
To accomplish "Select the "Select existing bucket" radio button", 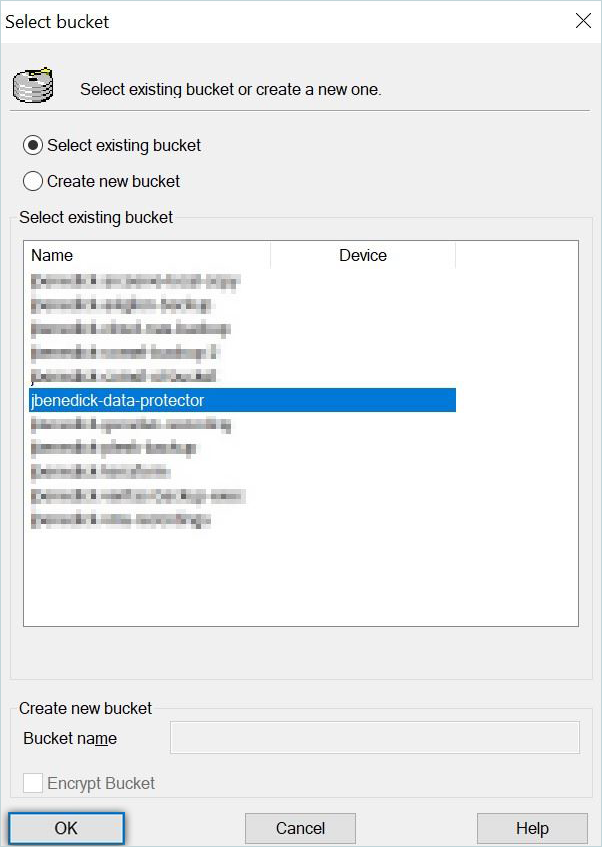I will coord(33,145).
